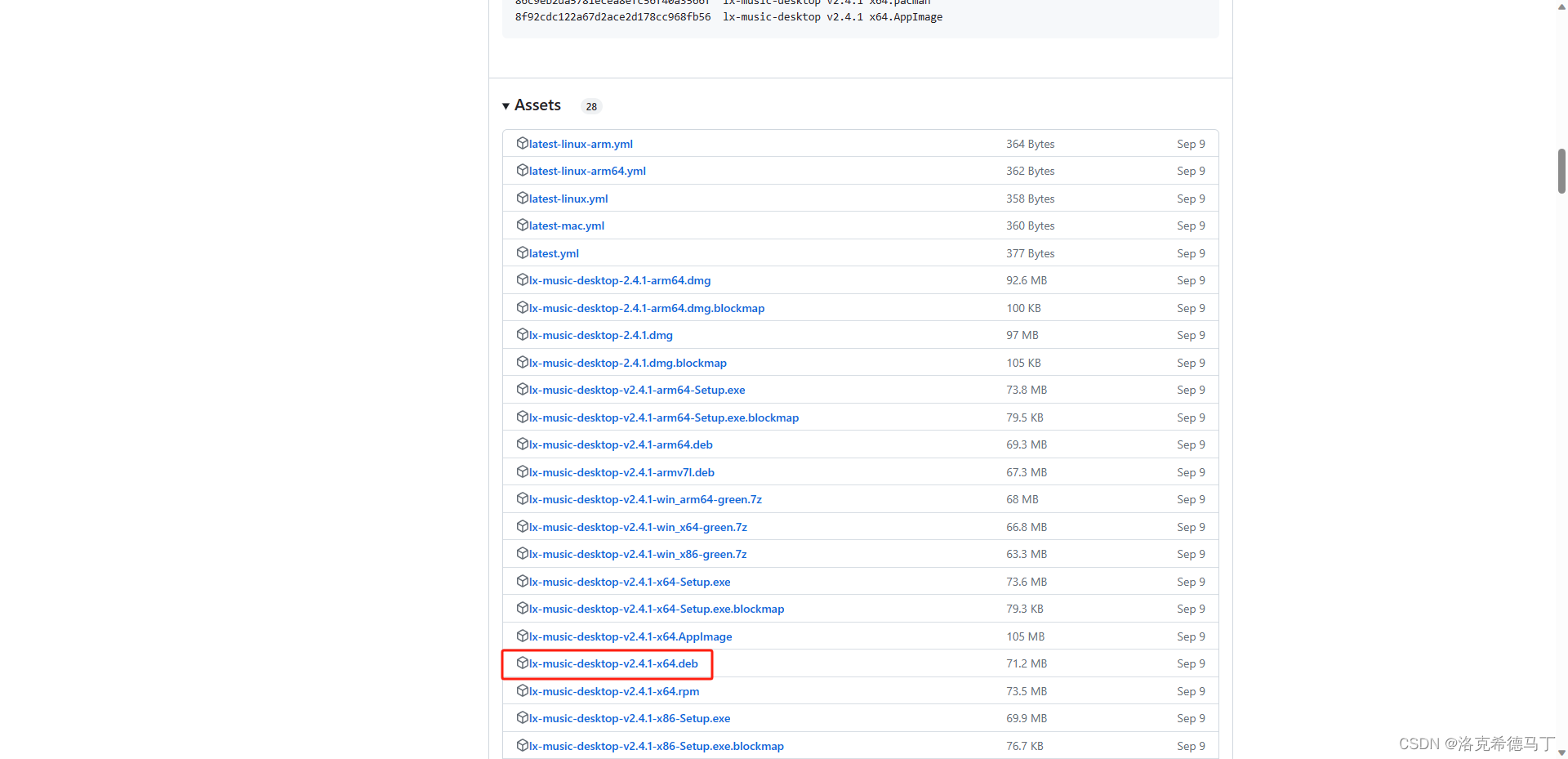Click the 71.2 MB size of x64.deb
The height and width of the screenshot is (759, 1568).
tap(1027, 663)
